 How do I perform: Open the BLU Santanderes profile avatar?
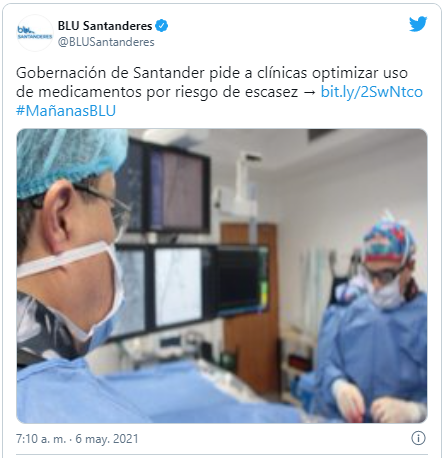coord(35,33)
